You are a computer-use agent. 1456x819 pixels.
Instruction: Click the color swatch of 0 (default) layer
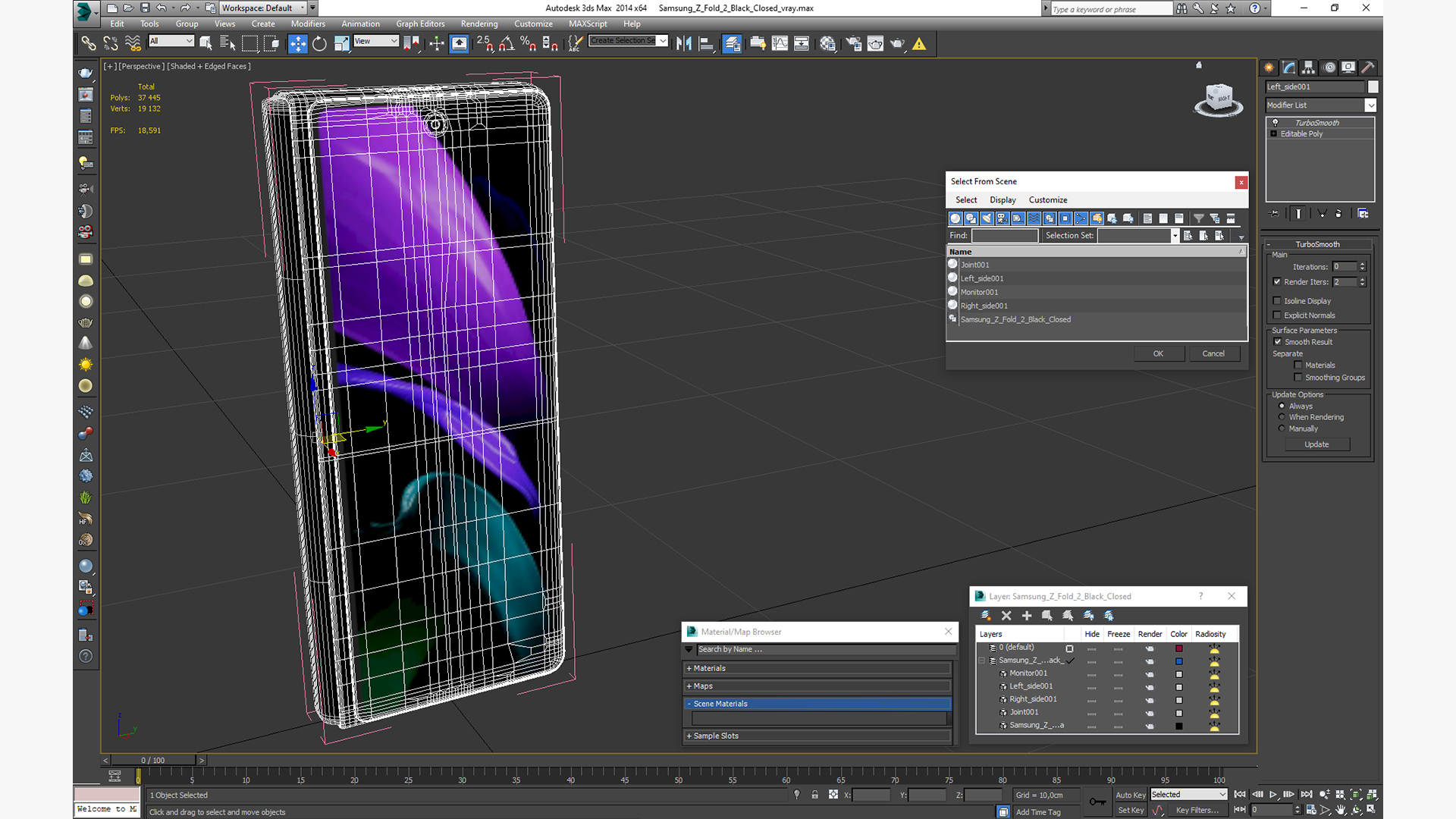pos(1179,648)
